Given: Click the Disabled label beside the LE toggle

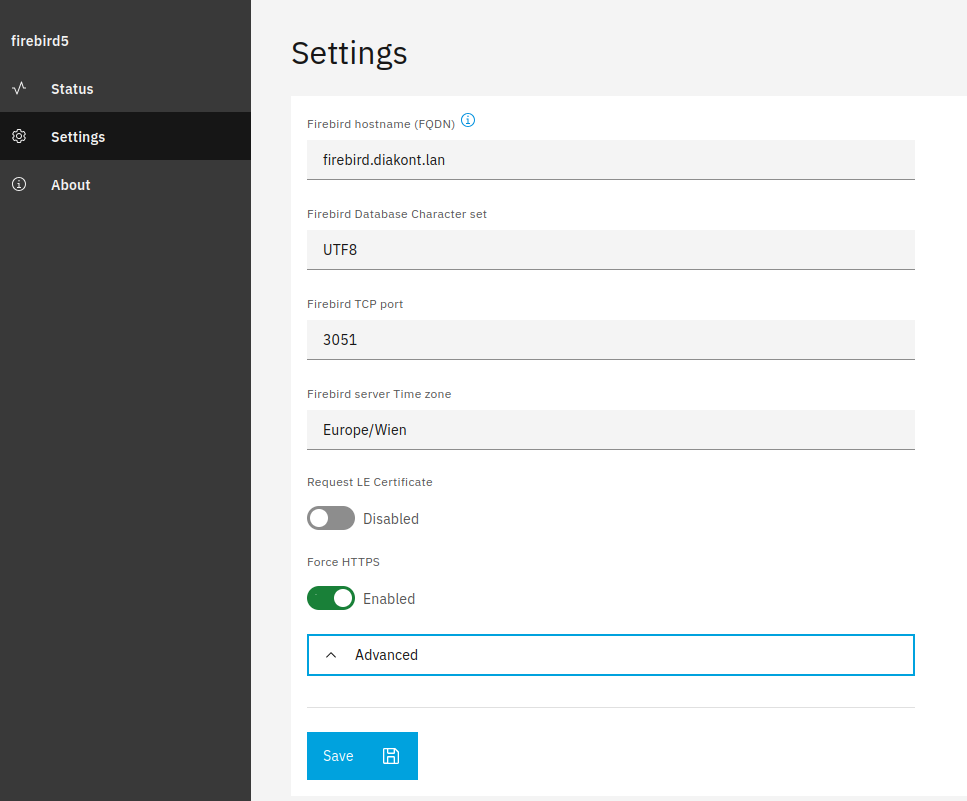Looking at the screenshot, I should 391,519.
